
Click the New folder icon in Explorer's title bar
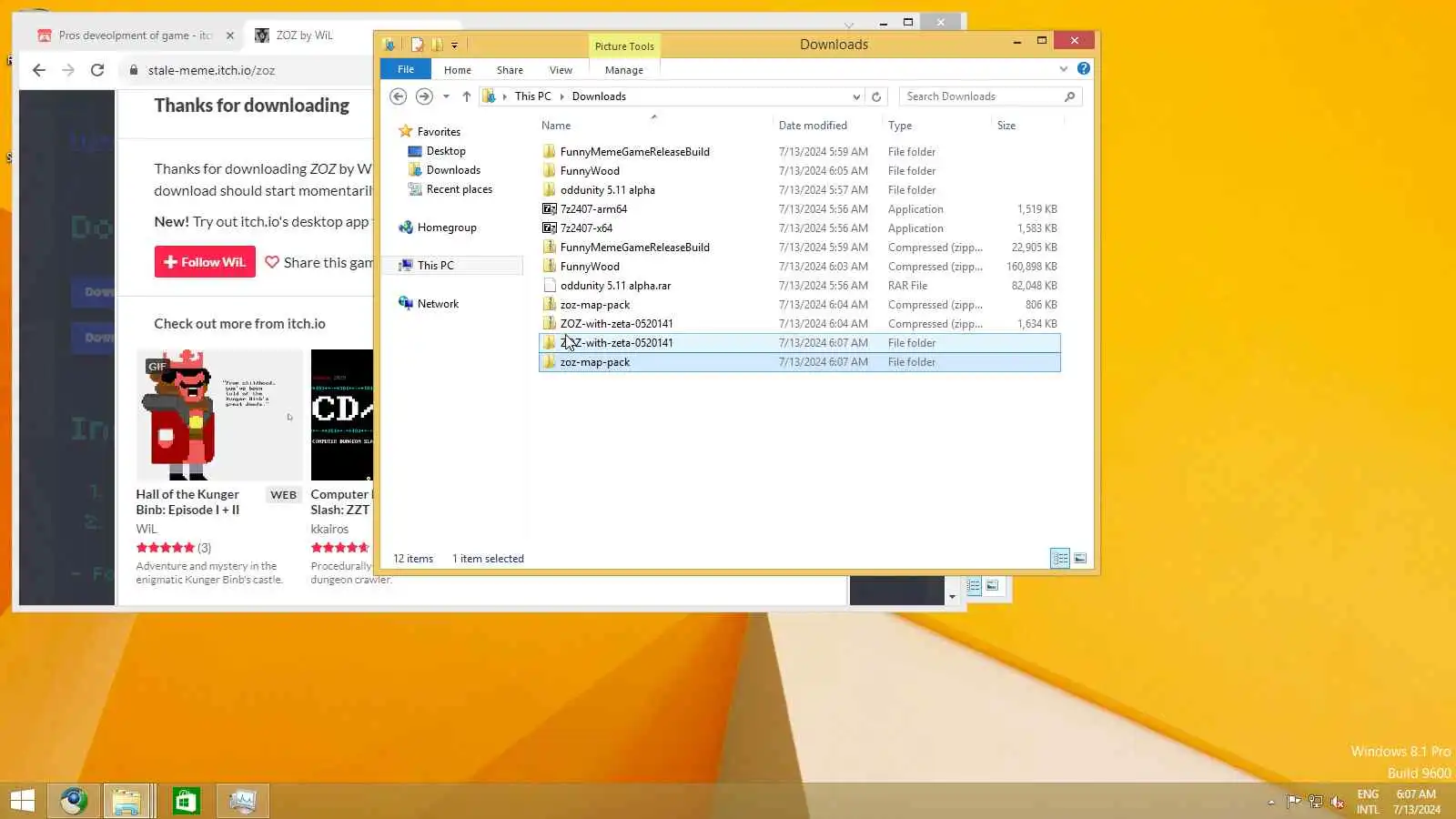click(x=437, y=45)
